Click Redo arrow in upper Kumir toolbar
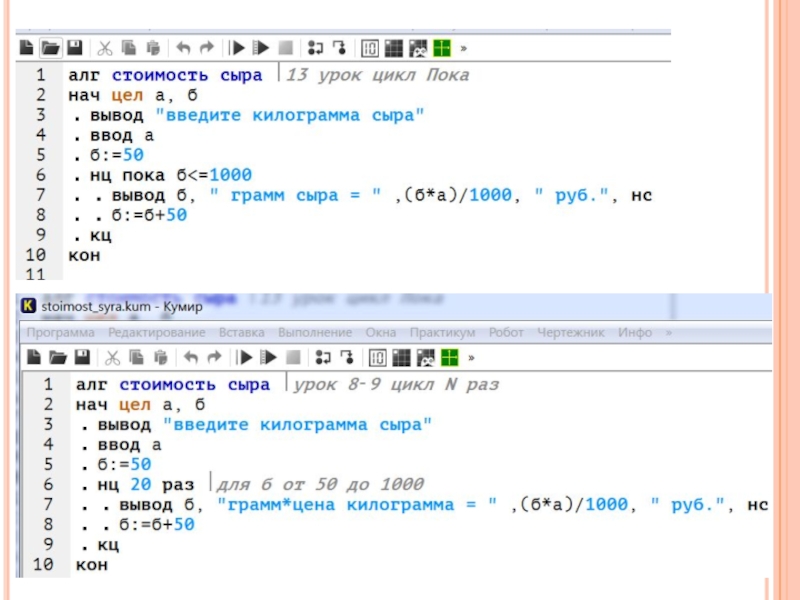The width and height of the screenshot is (800, 600). tap(207, 48)
